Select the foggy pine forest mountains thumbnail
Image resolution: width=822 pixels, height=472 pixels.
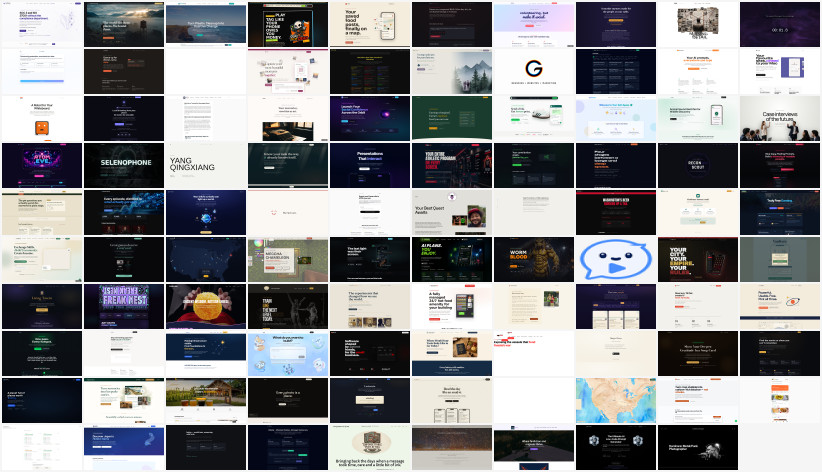(x=452, y=71)
